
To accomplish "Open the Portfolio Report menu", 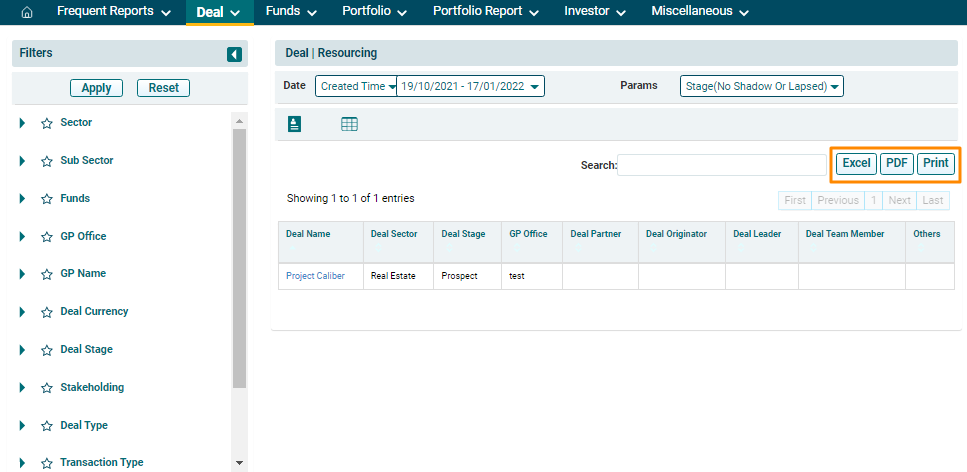I will (x=485, y=12).
